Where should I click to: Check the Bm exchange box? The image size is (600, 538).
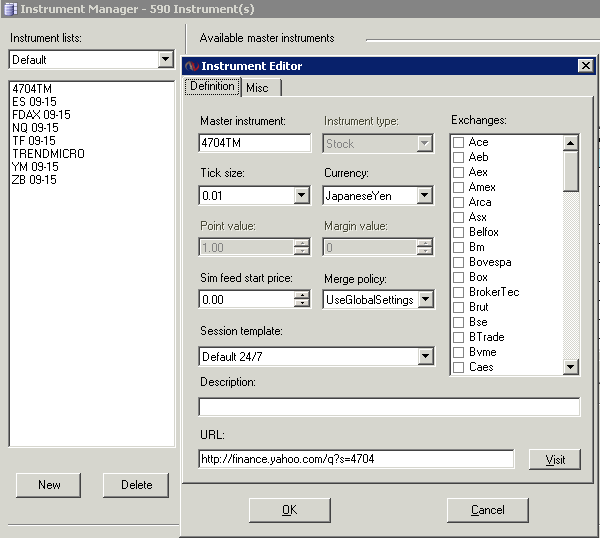click(x=458, y=247)
